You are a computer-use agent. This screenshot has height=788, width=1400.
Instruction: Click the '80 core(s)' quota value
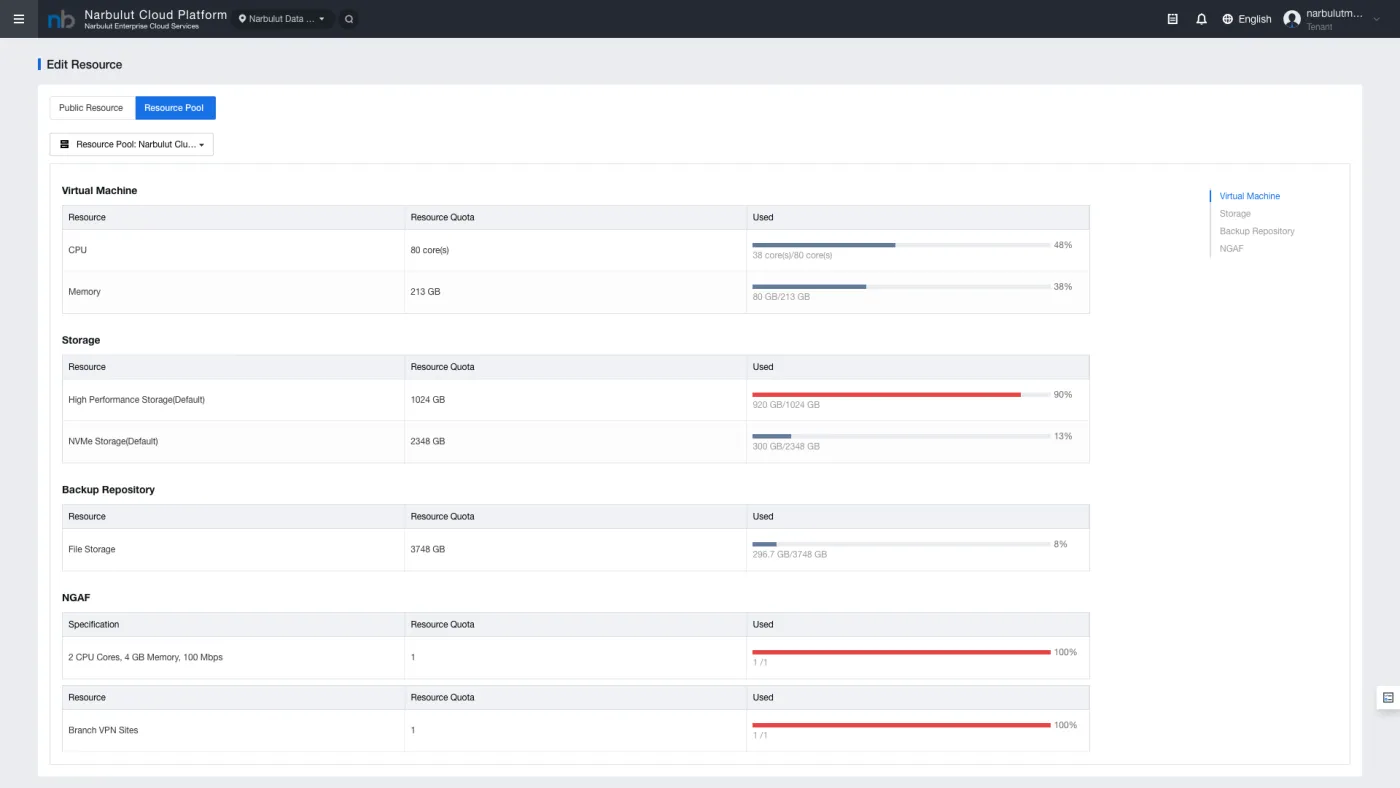(x=430, y=250)
